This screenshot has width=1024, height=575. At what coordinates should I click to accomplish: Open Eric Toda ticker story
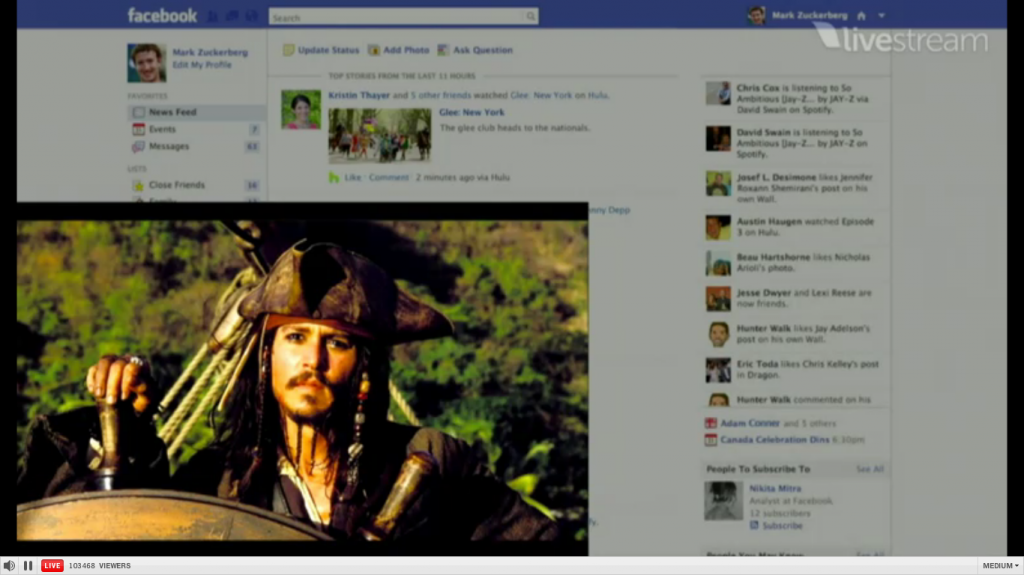coord(795,369)
